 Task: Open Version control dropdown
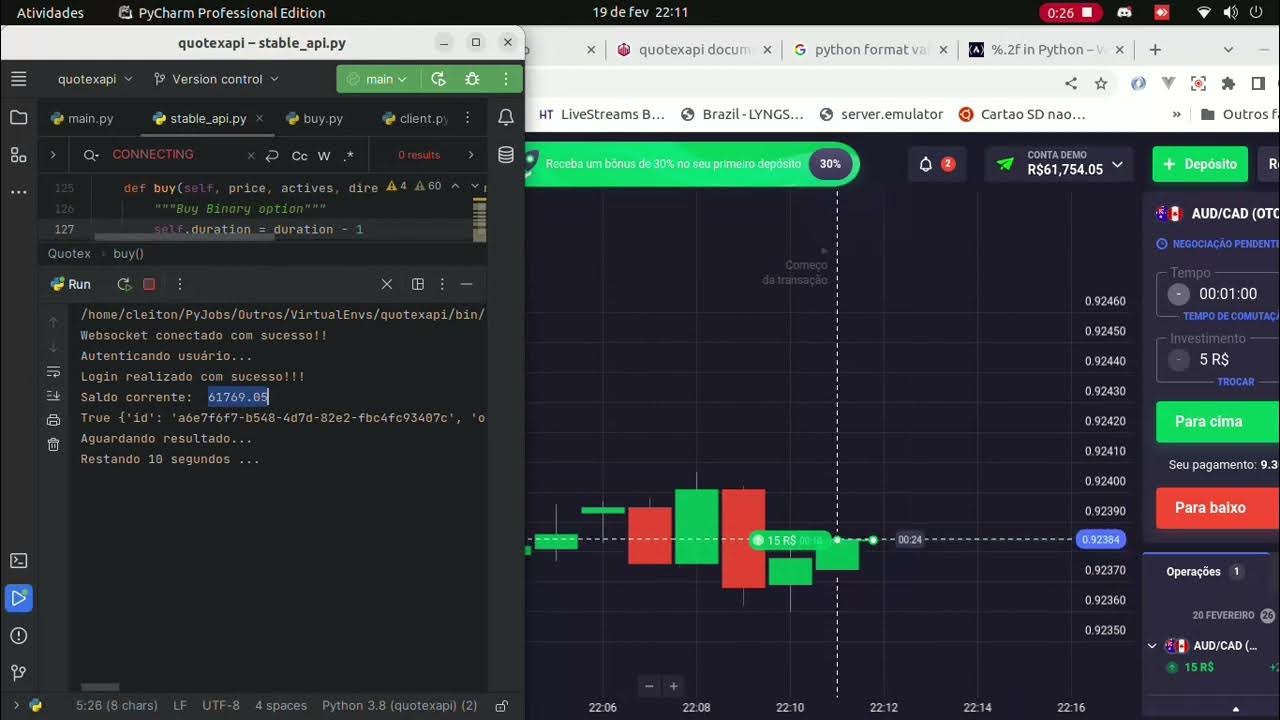click(216, 79)
